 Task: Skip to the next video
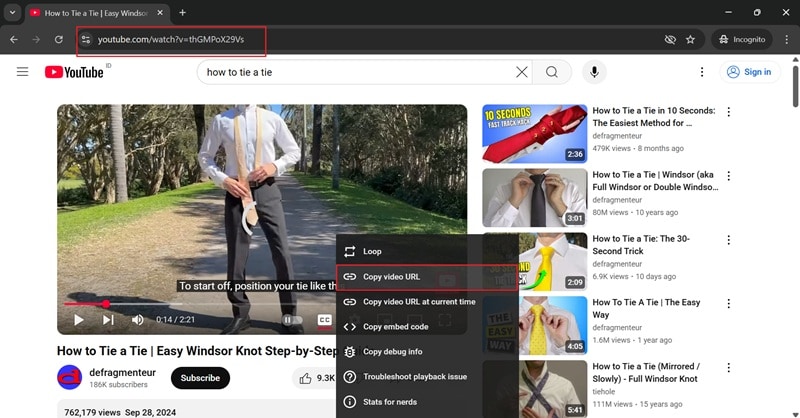108,319
